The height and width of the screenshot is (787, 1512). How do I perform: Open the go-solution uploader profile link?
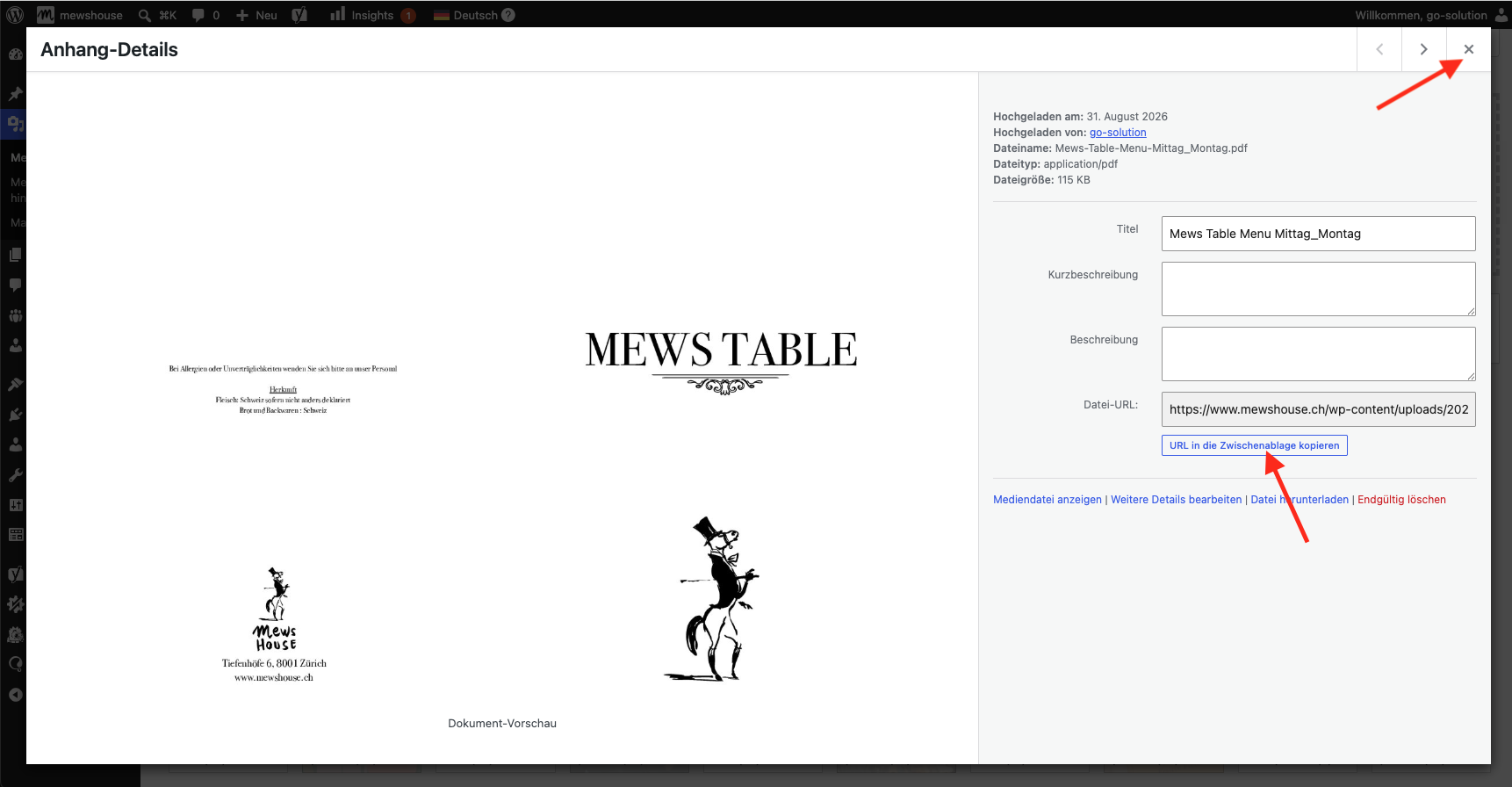point(1118,133)
